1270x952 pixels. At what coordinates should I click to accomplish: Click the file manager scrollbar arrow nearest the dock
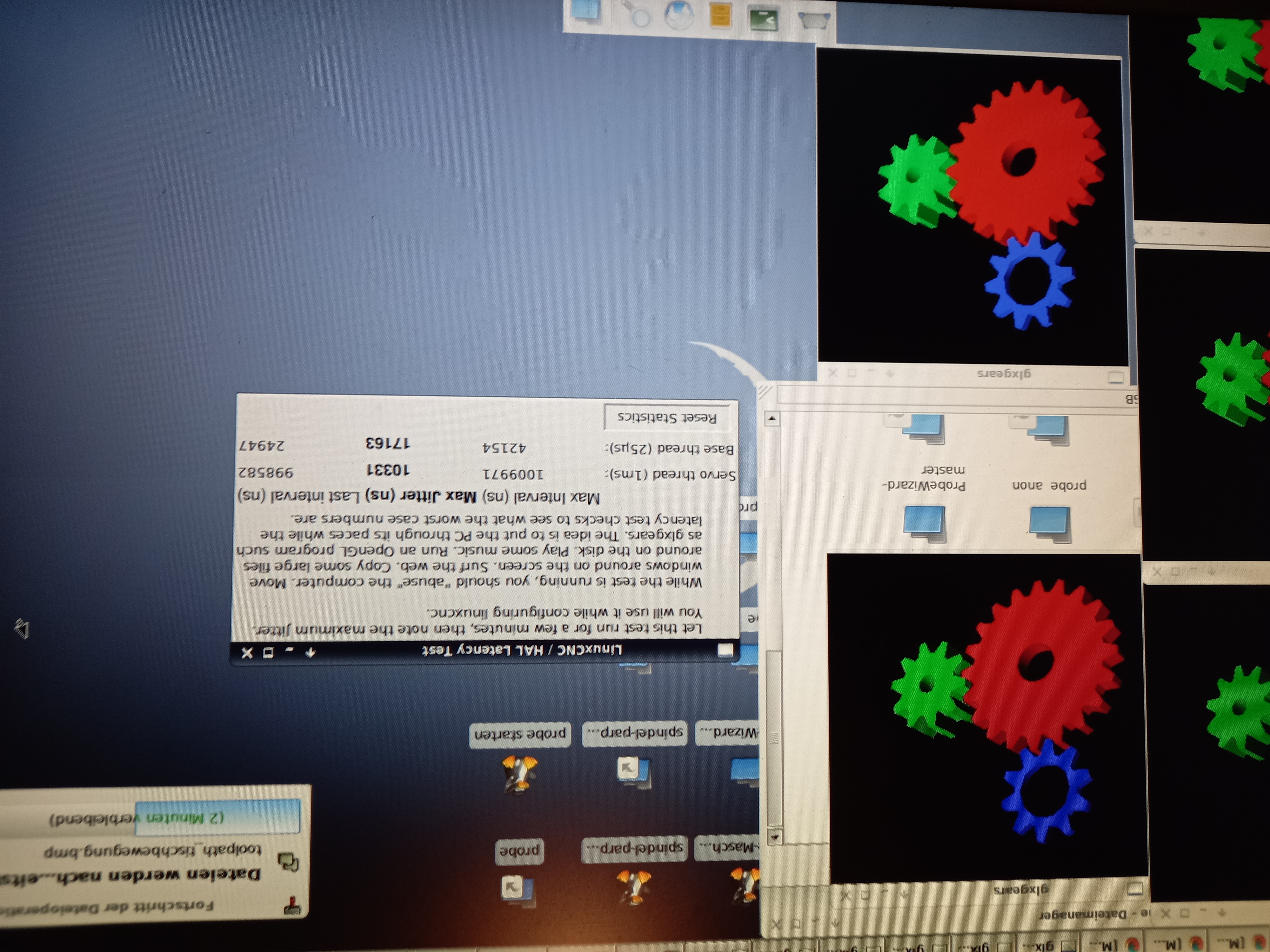772,418
